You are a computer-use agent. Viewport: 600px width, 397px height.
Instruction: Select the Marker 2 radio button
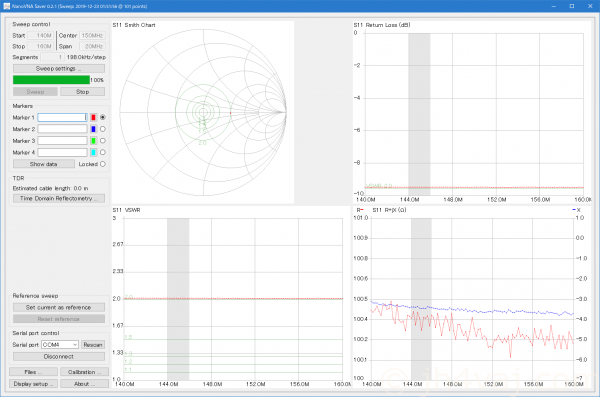click(103, 129)
